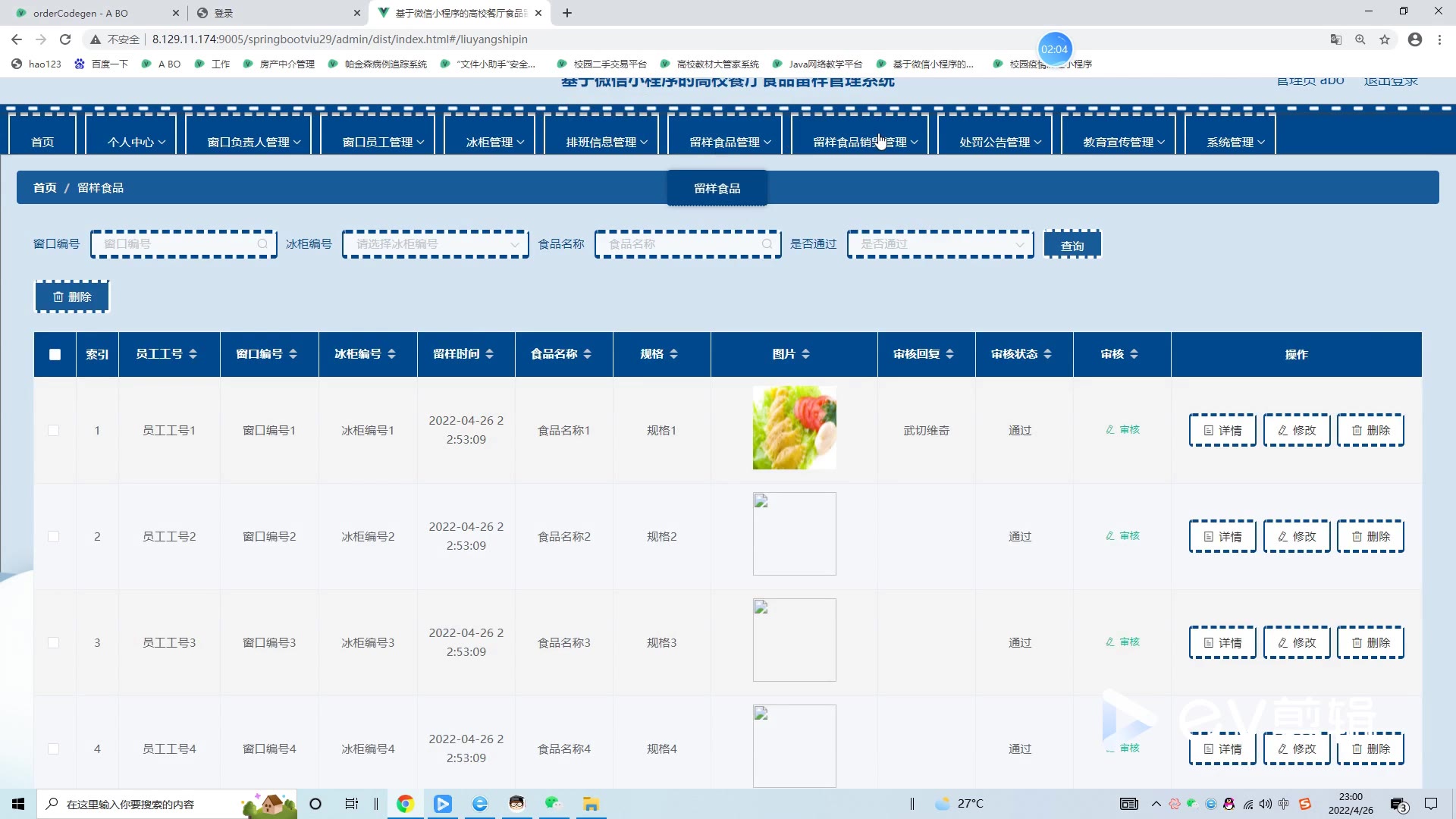This screenshot has height=819, width=1456.
Task: Open translate page icon in address bar
Action: (x=1336, y=39)
